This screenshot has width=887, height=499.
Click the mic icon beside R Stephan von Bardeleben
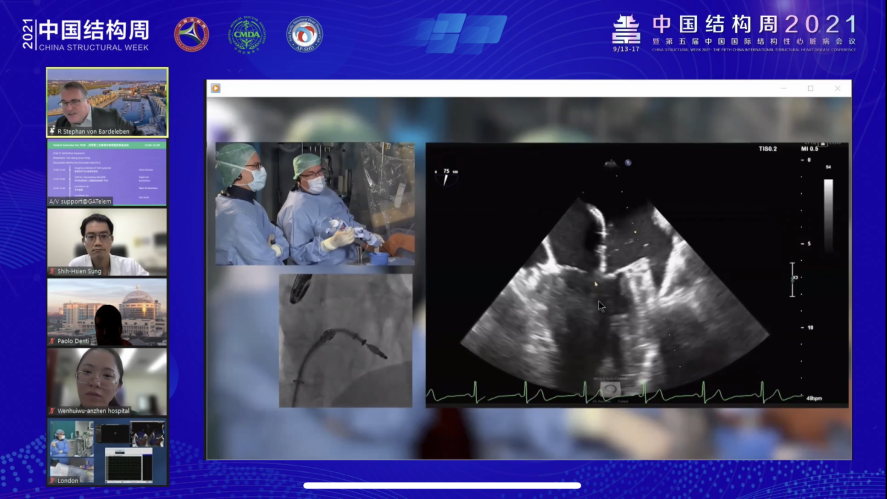point(52,131)
